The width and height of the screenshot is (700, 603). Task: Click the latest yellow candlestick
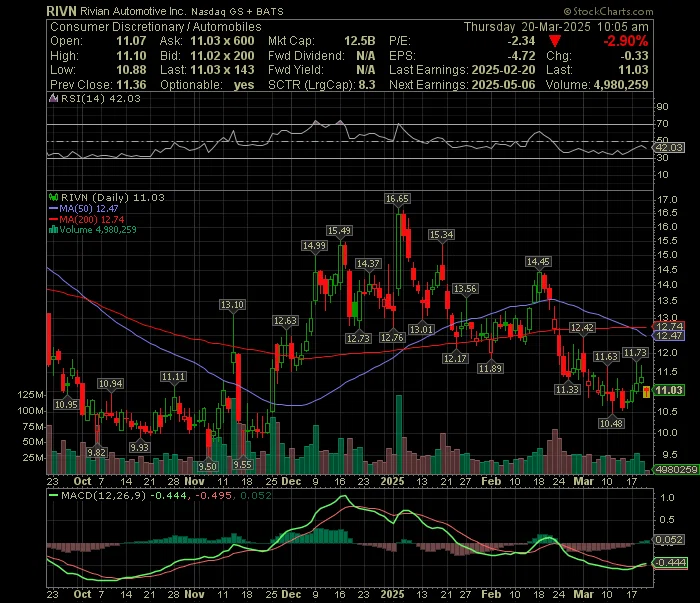pos(646,392)
